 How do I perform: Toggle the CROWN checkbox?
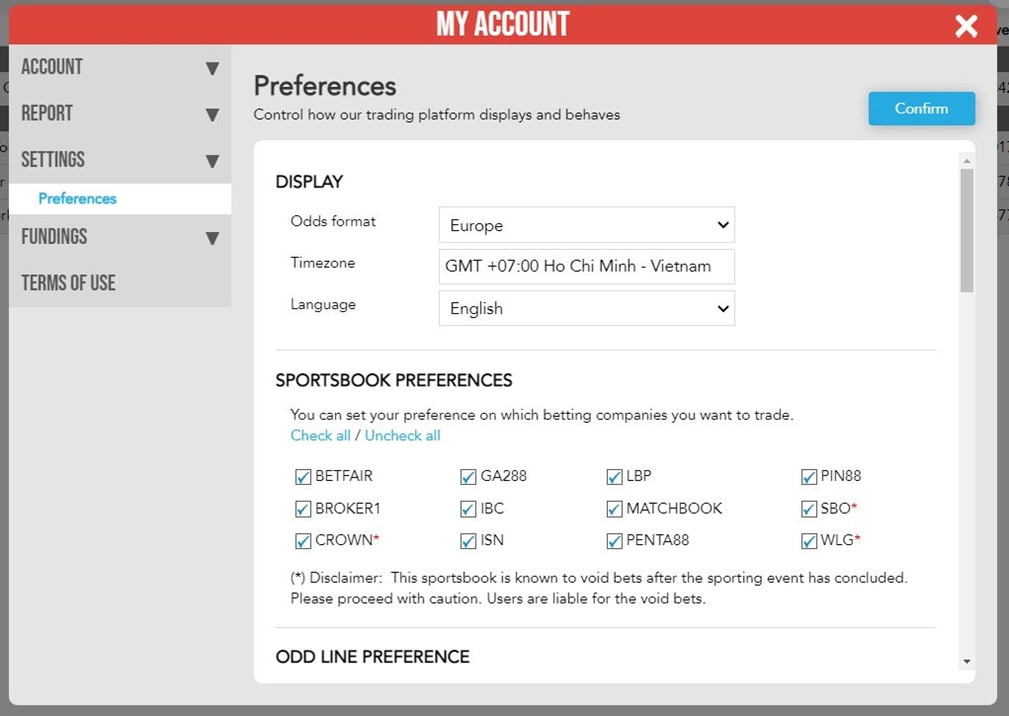click(303, 540)
